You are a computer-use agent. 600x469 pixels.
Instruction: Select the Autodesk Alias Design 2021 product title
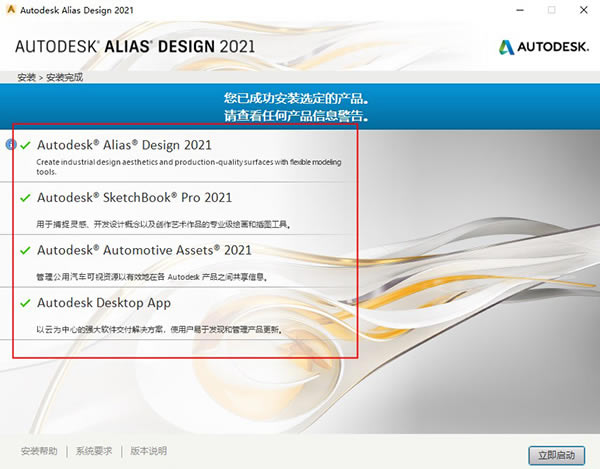[x=124, y=145]
